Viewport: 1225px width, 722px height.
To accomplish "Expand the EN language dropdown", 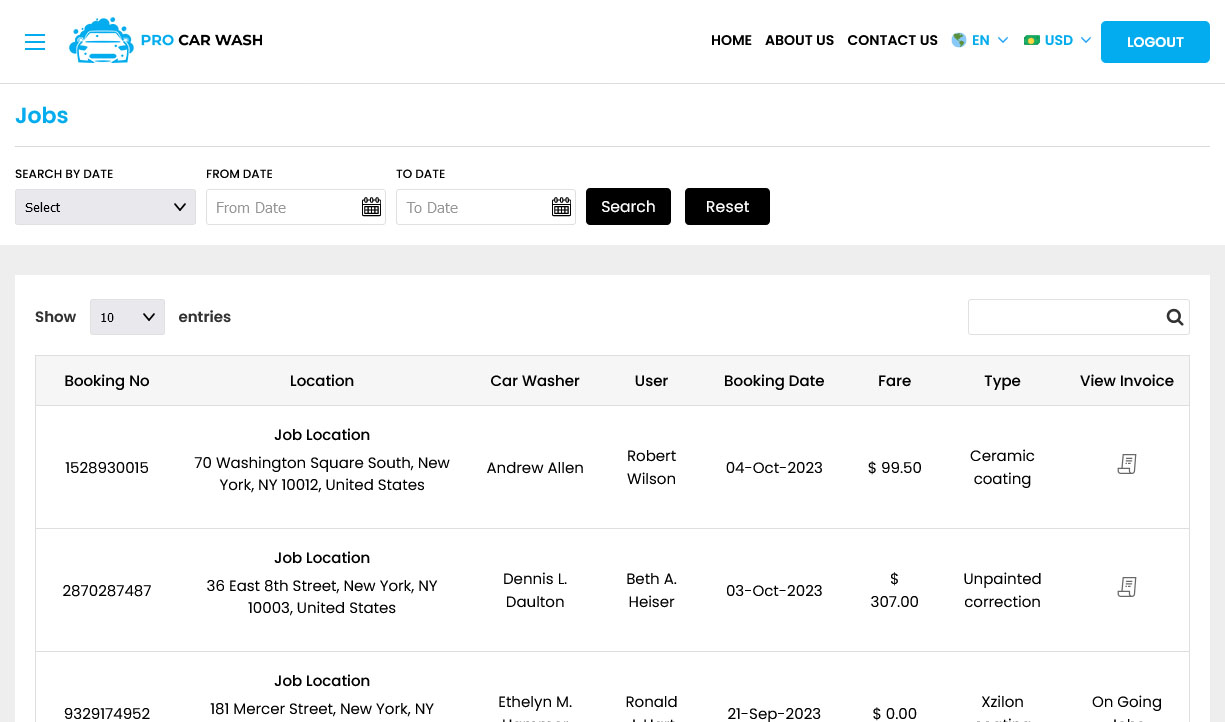I will 980,40.
